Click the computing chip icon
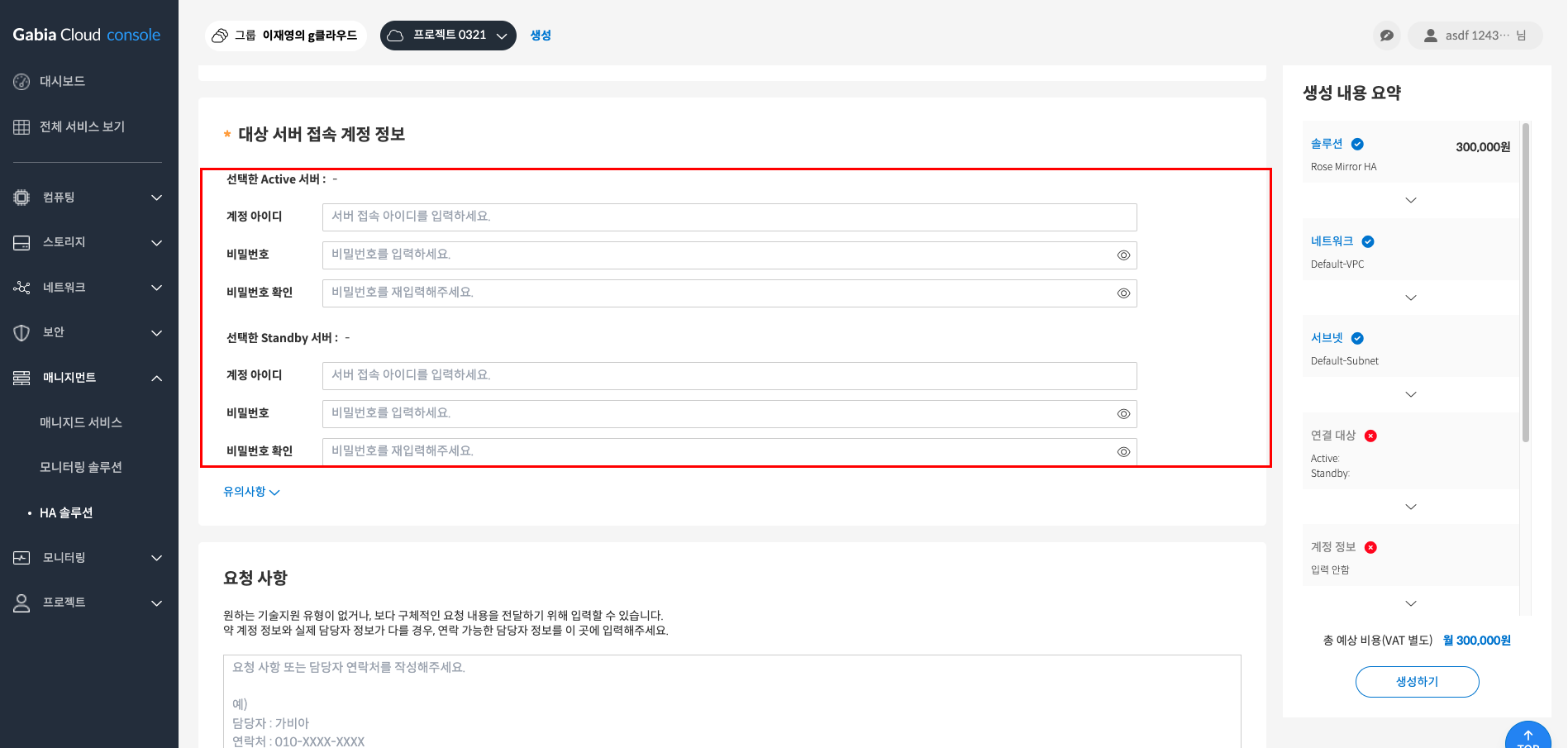This screenshot has width=1568, height=748. 21,198
